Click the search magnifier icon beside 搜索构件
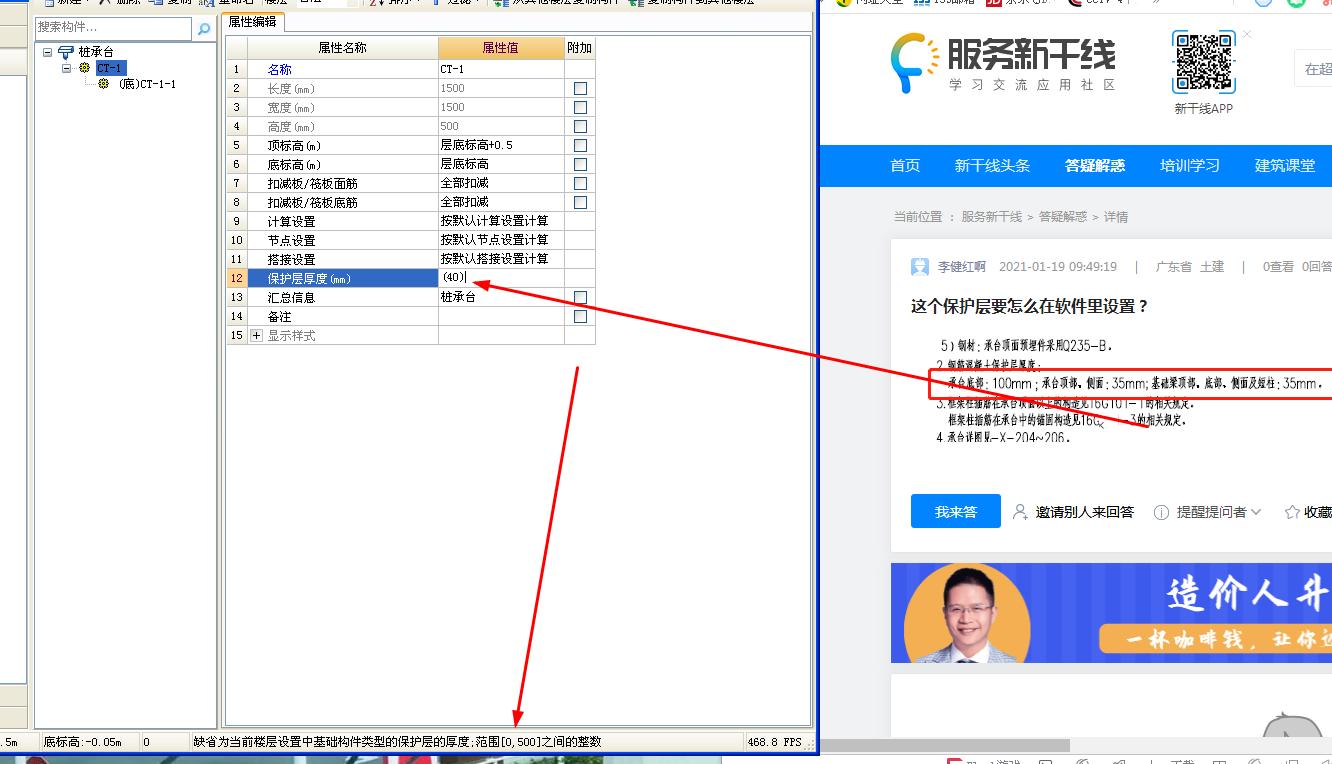 pyautogui.click(x=204, y=29)
